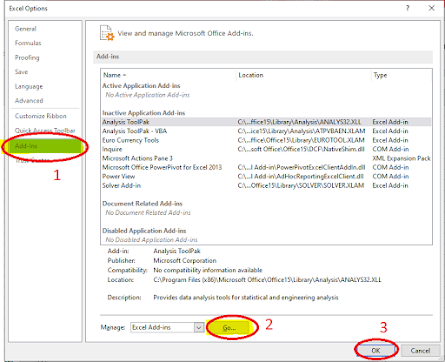Open the Manage Excel Add-ins dropdown

[x=199, y=328]
